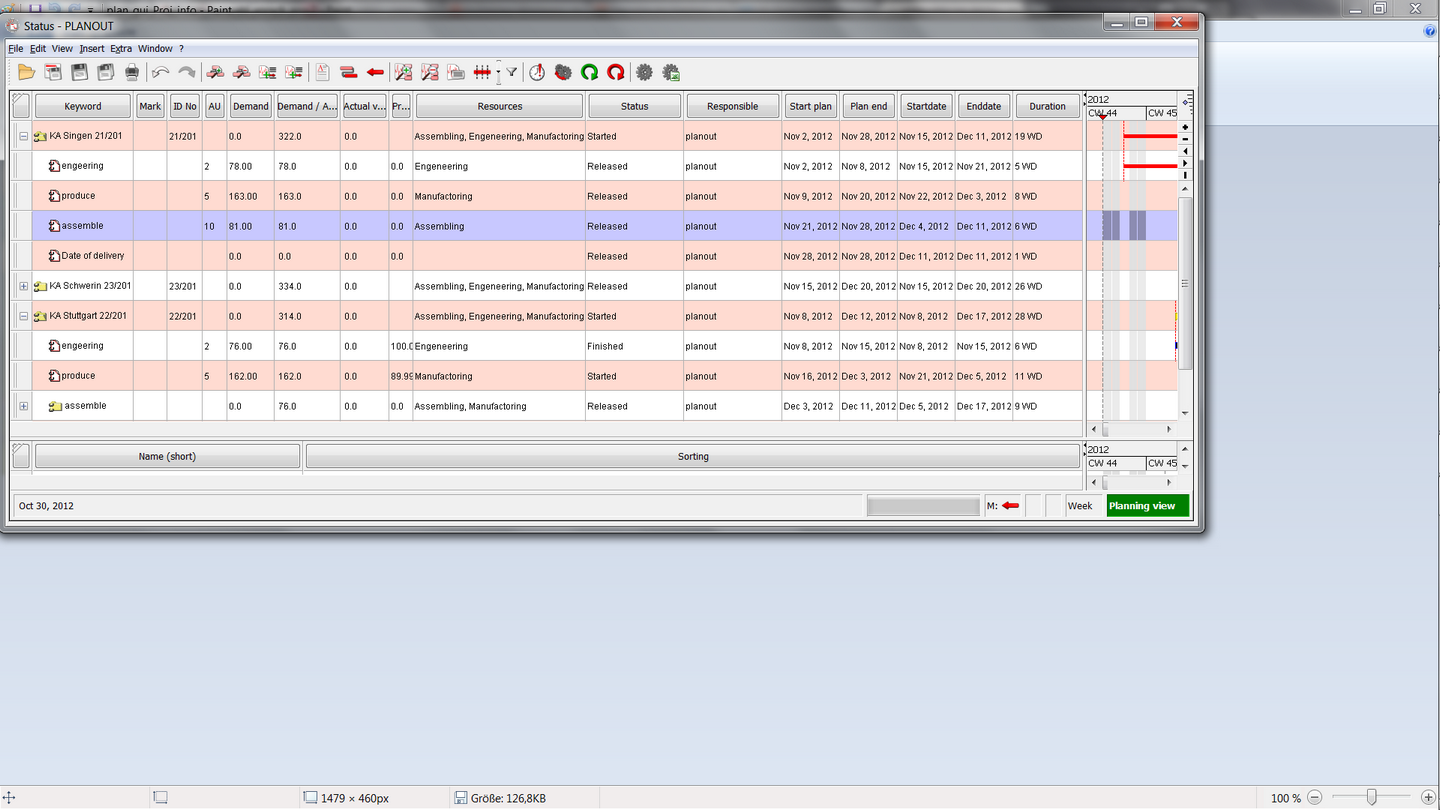
Task: Click the red circular refresh arrow icon
Action: 616,72
